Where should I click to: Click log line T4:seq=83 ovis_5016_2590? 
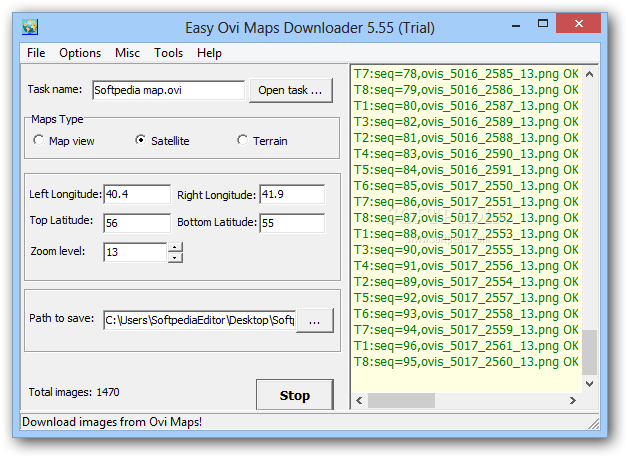(x=466, y=154)
